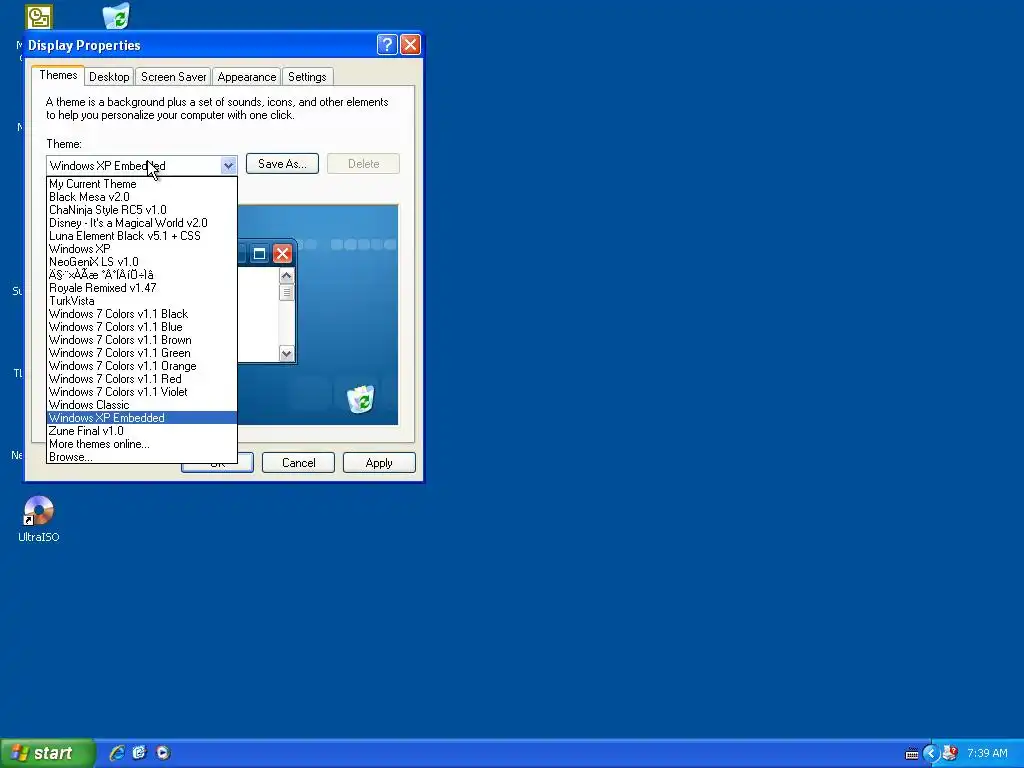Choose Windows 7 Colors v1.1 Brown
Image resolution: width=1024 pixels, height=768 pixels.
point(142,340)
